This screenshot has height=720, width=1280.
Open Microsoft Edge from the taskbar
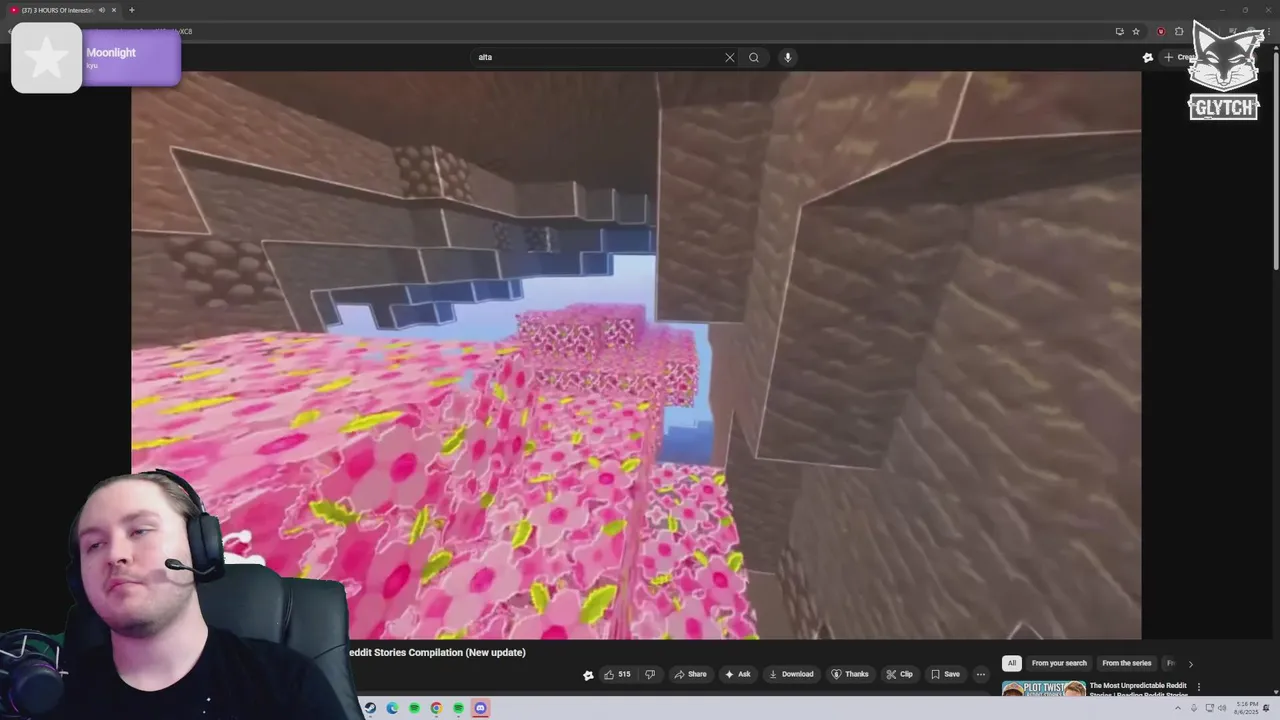[392, 708]
